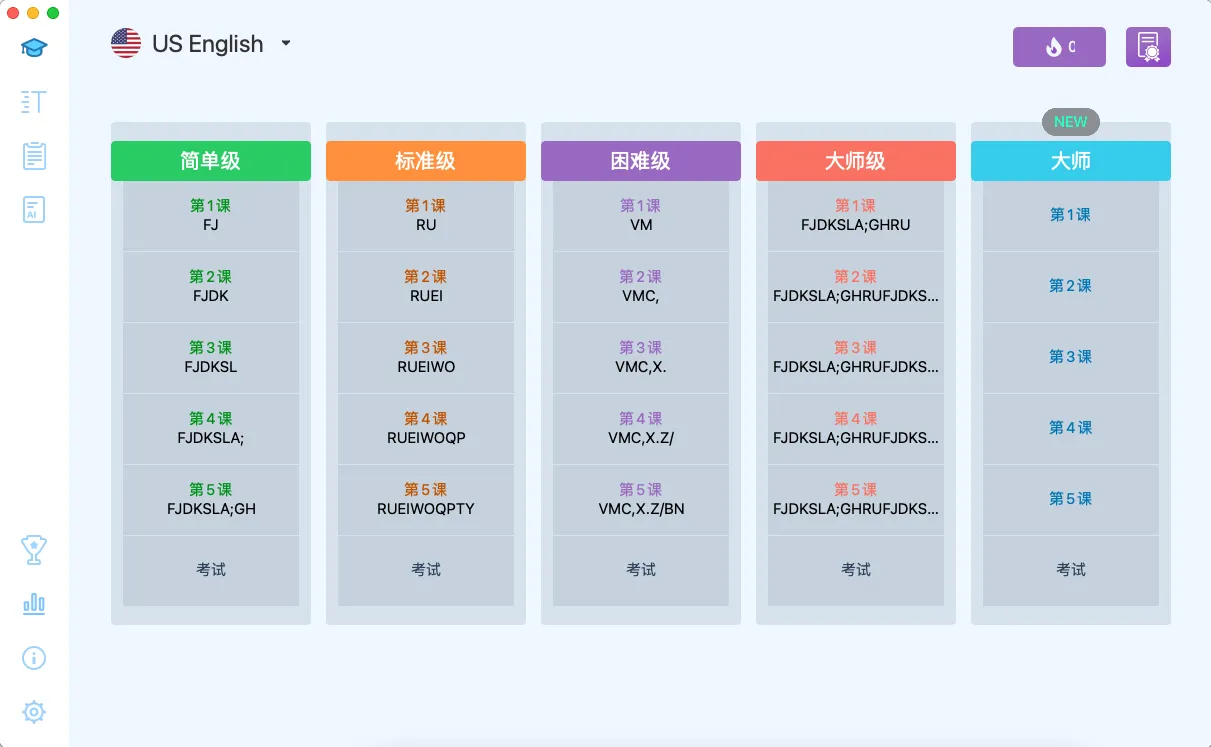
Task: Start 第5课 RUEIWOQPTY lesson
Action: click(x=426, y=499)
